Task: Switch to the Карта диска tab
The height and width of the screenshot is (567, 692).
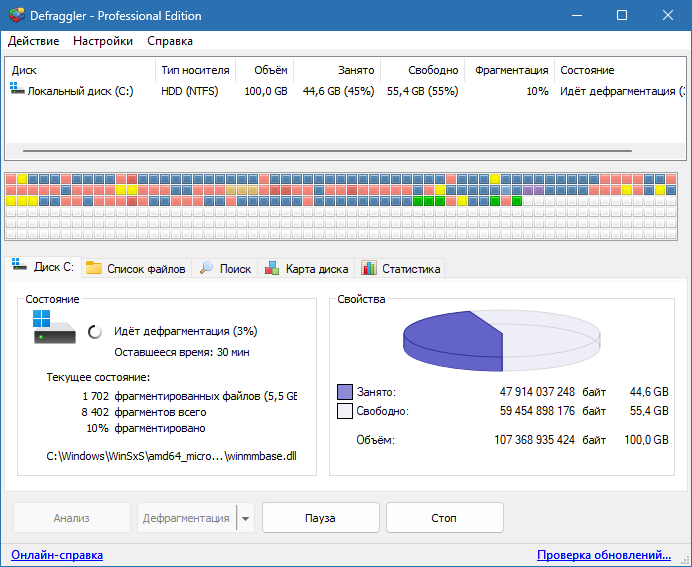Action: [x=306, y=268]
